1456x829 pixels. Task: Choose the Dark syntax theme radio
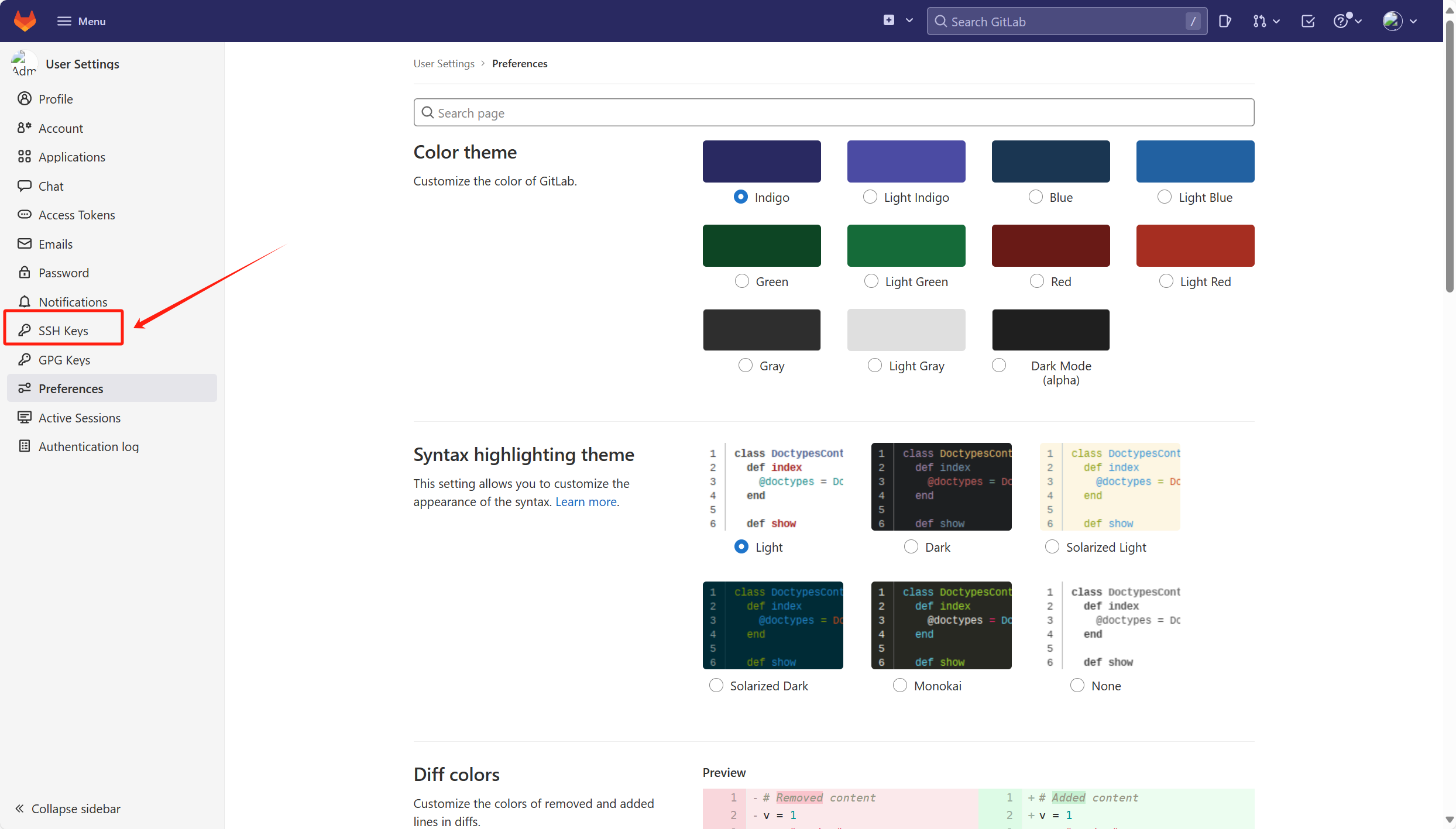tap(911, 547)
